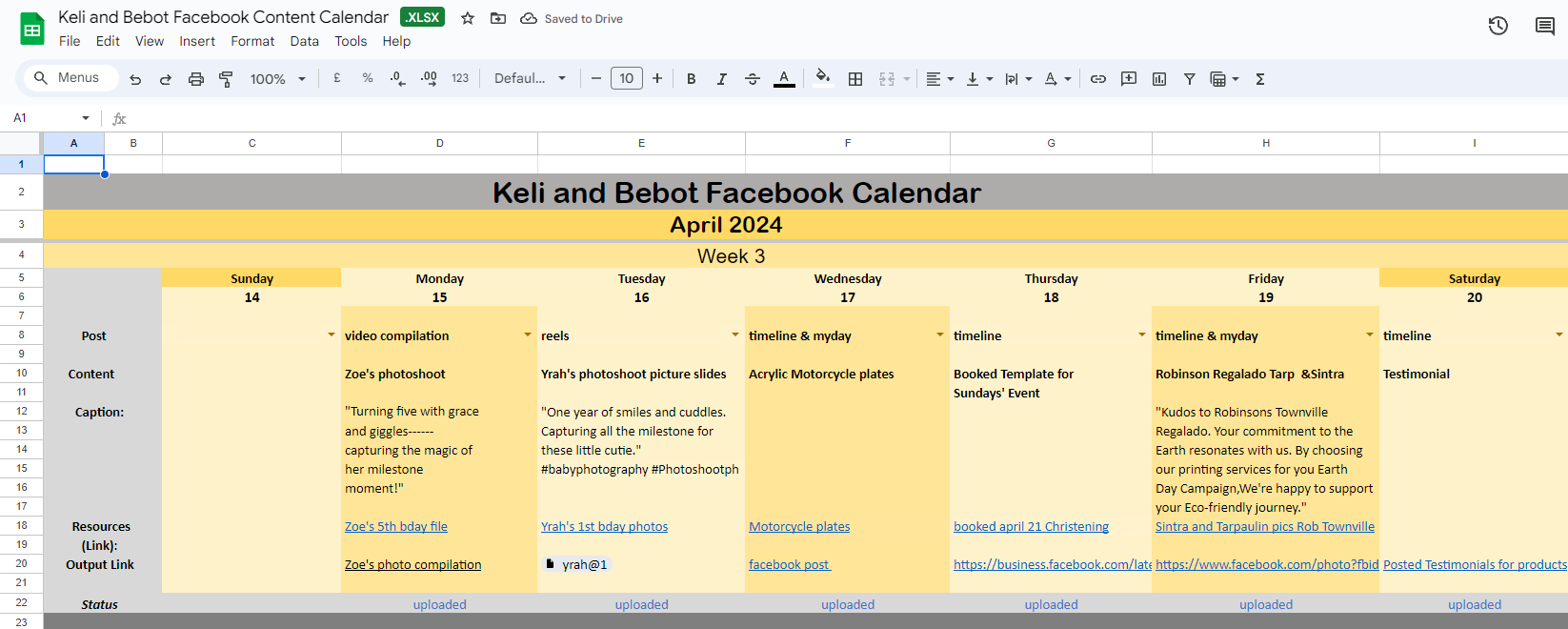The height and width of the screenshot is (629, 1568).
Task: Click the move to folder icon
Action: click(x=498, y=18)
